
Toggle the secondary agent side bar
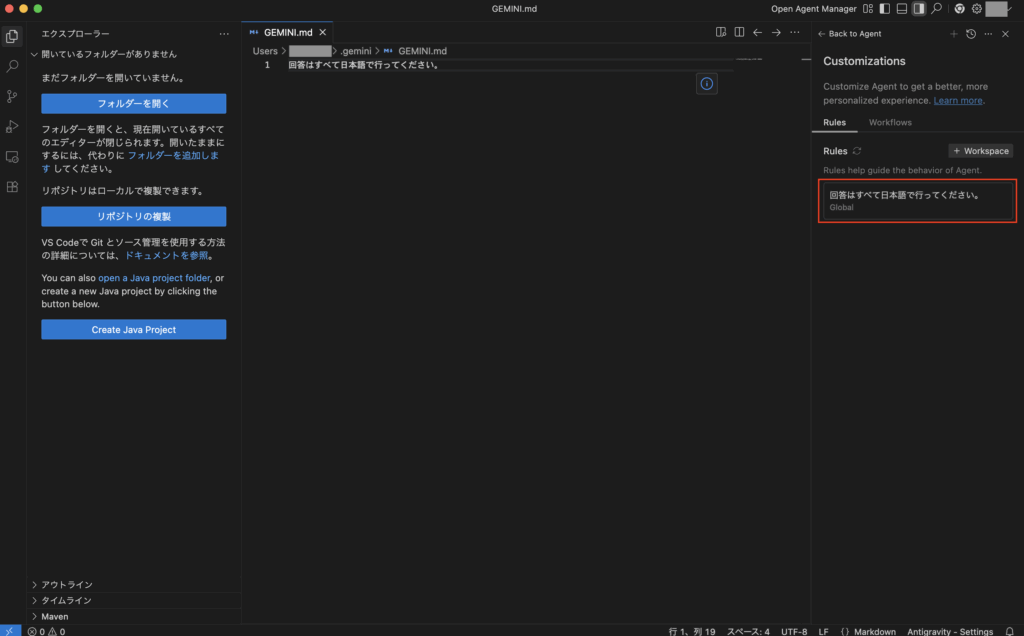point(918,9)
